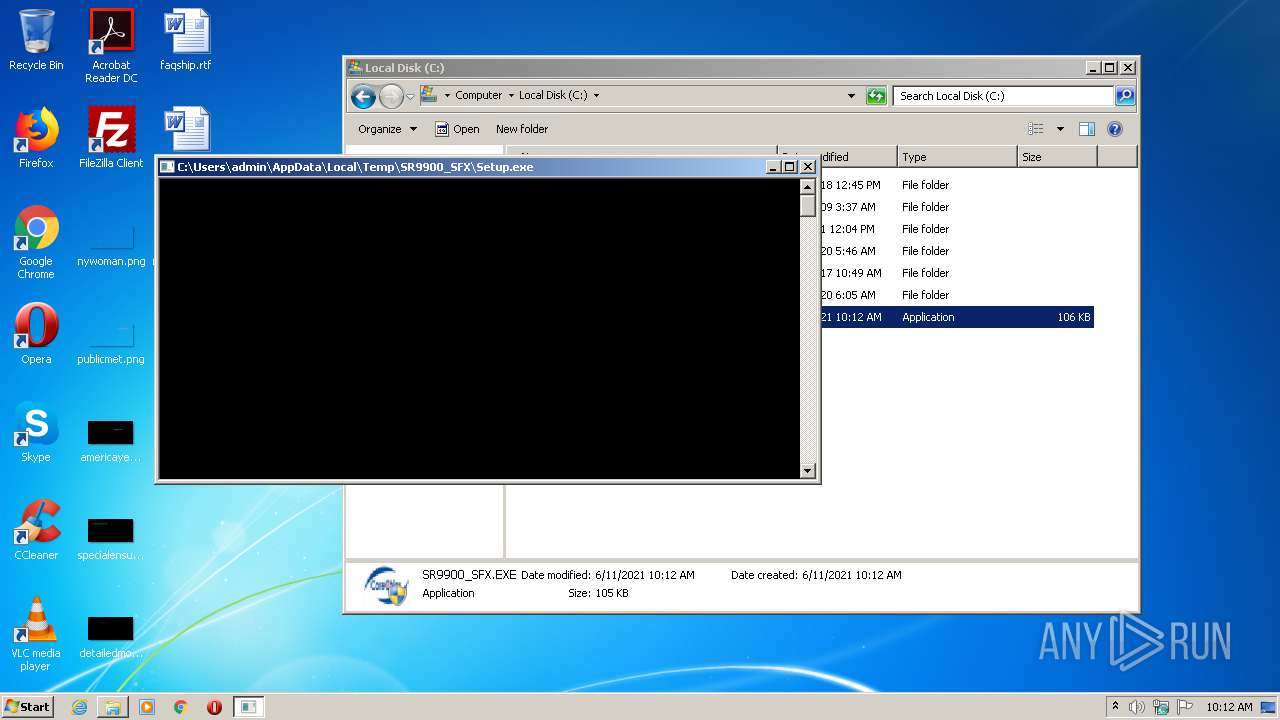
Task: Click the Action Center flag tray icon
Action: pyautogui.click(x=1185, y=707)
